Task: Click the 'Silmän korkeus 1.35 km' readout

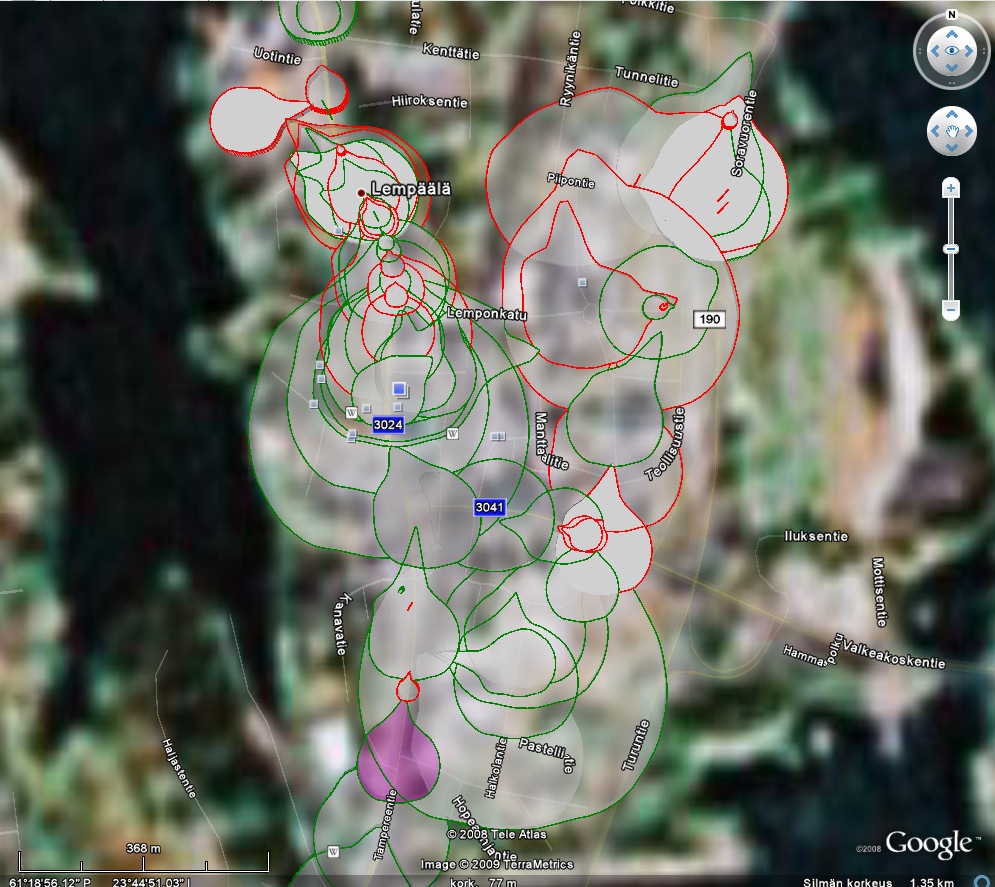Action: [878, 882]
